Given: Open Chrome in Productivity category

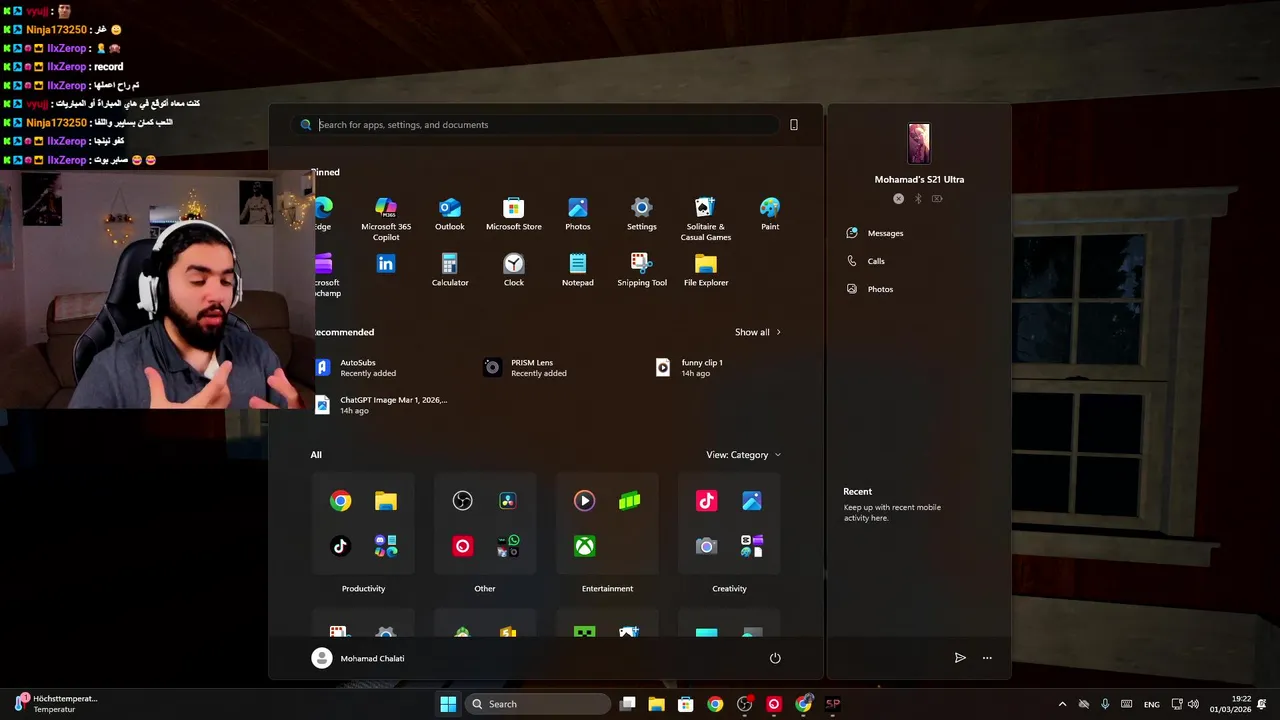Looking at the screenshot, I should click(x=341, y=501).
